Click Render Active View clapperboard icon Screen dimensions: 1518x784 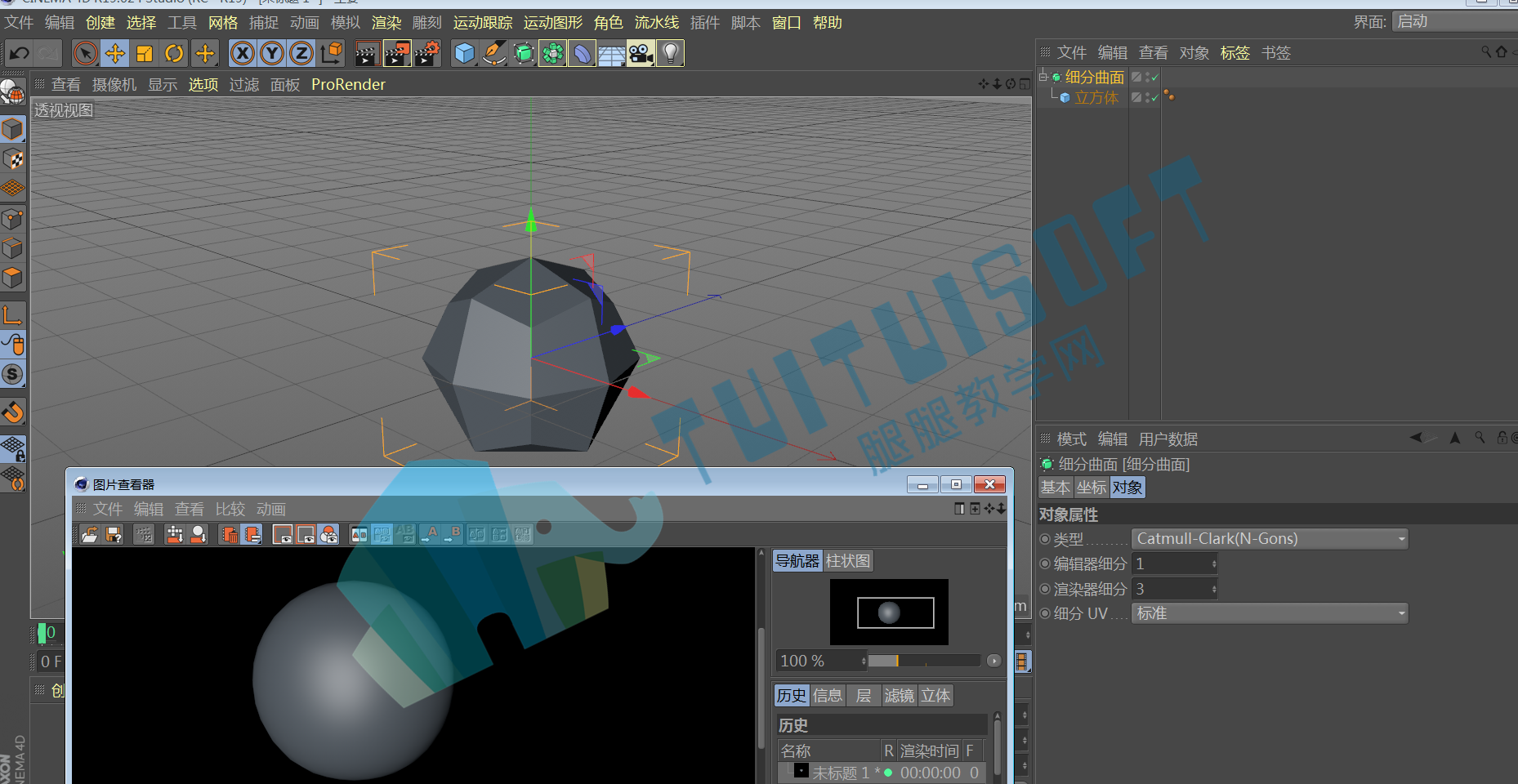(x=367, y=54)
